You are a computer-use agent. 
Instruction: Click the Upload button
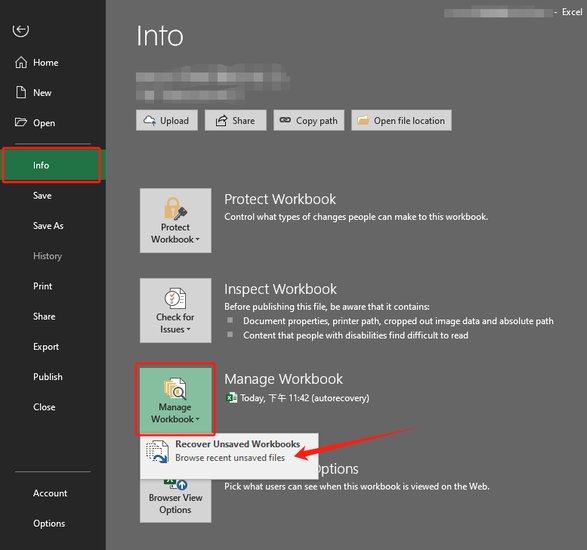pyautogui.click(x=167, y=120)
